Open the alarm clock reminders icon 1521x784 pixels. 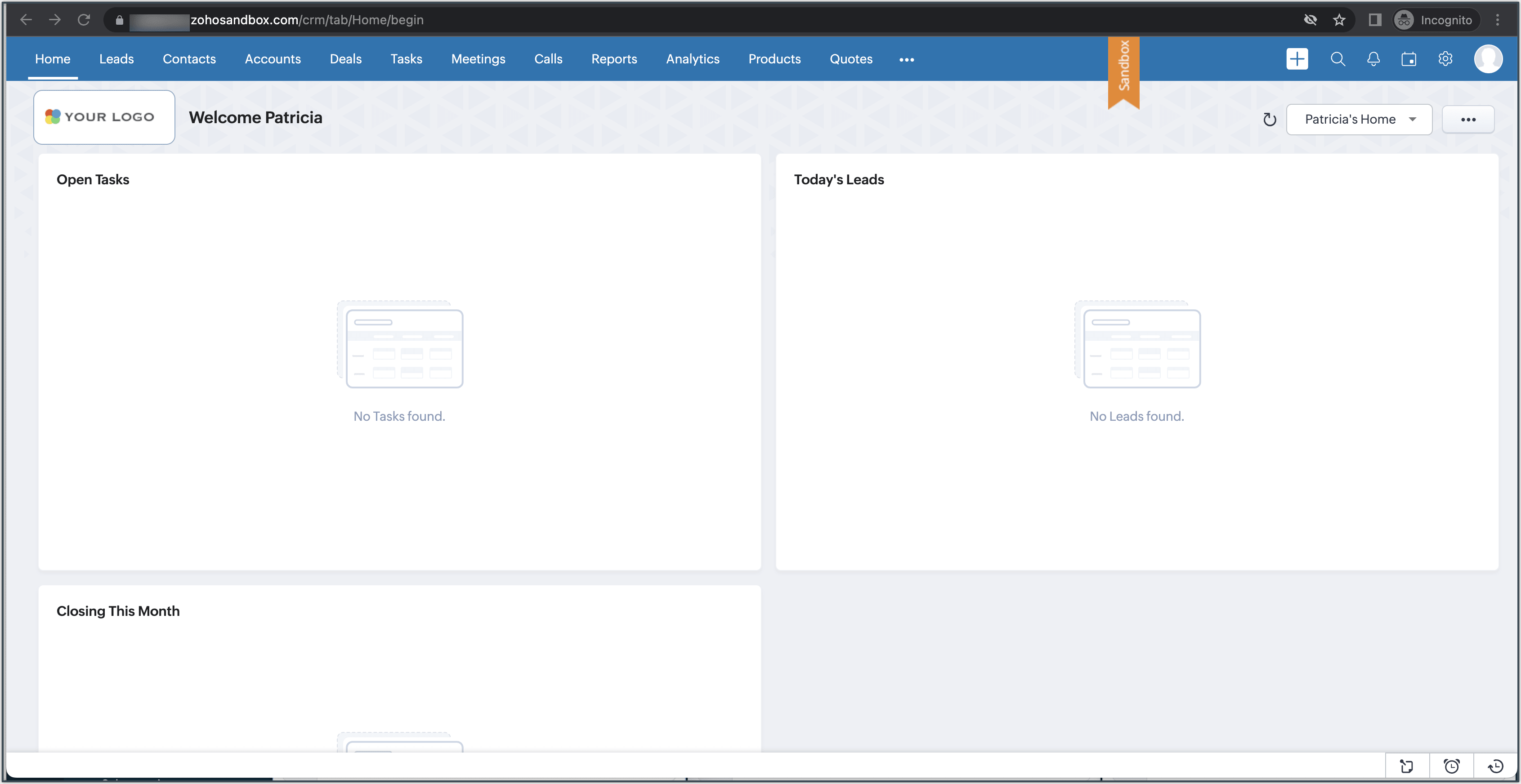1451,766
